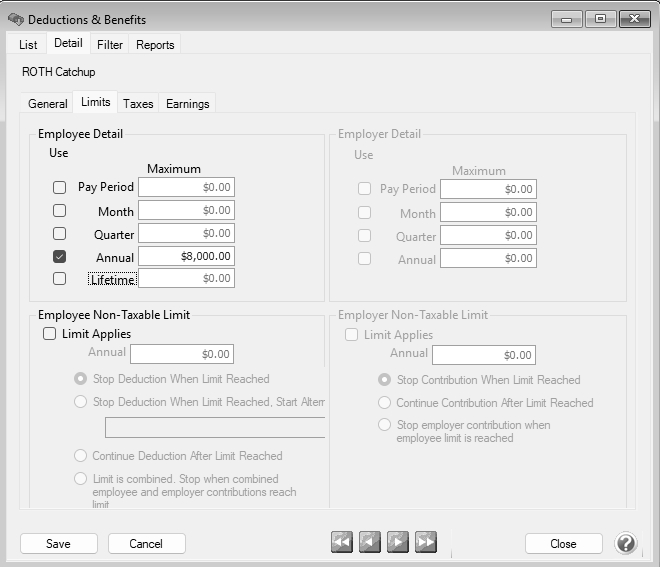Enable the employee Pay Period maximum checkbox
660x567 pixels.
coord(59,187)
